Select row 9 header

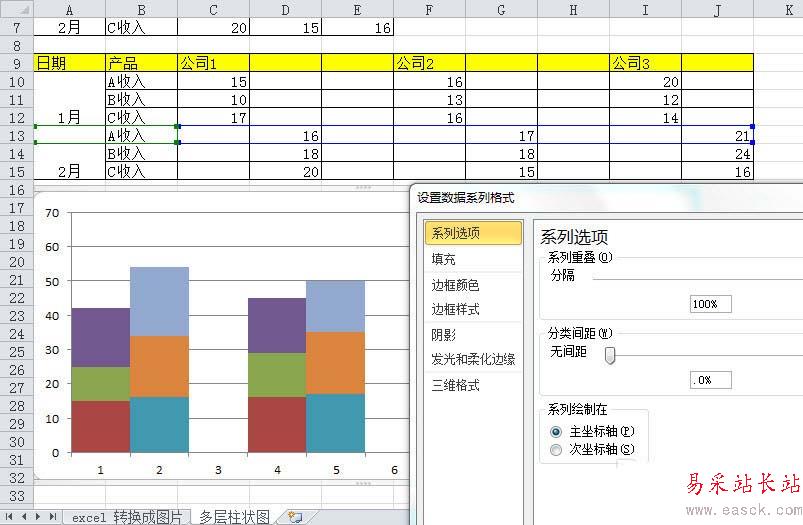click(16, 63)
